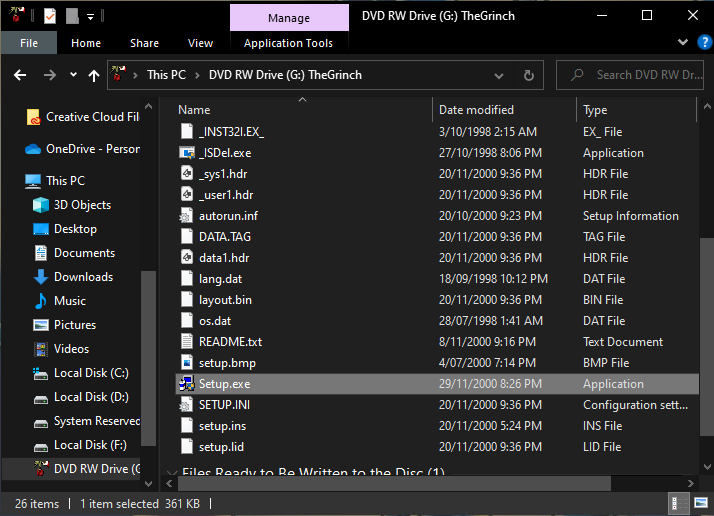Collapse Files Ready to Be Written group
This screenshot has height=516, width=714.
[x=172, y=473]
